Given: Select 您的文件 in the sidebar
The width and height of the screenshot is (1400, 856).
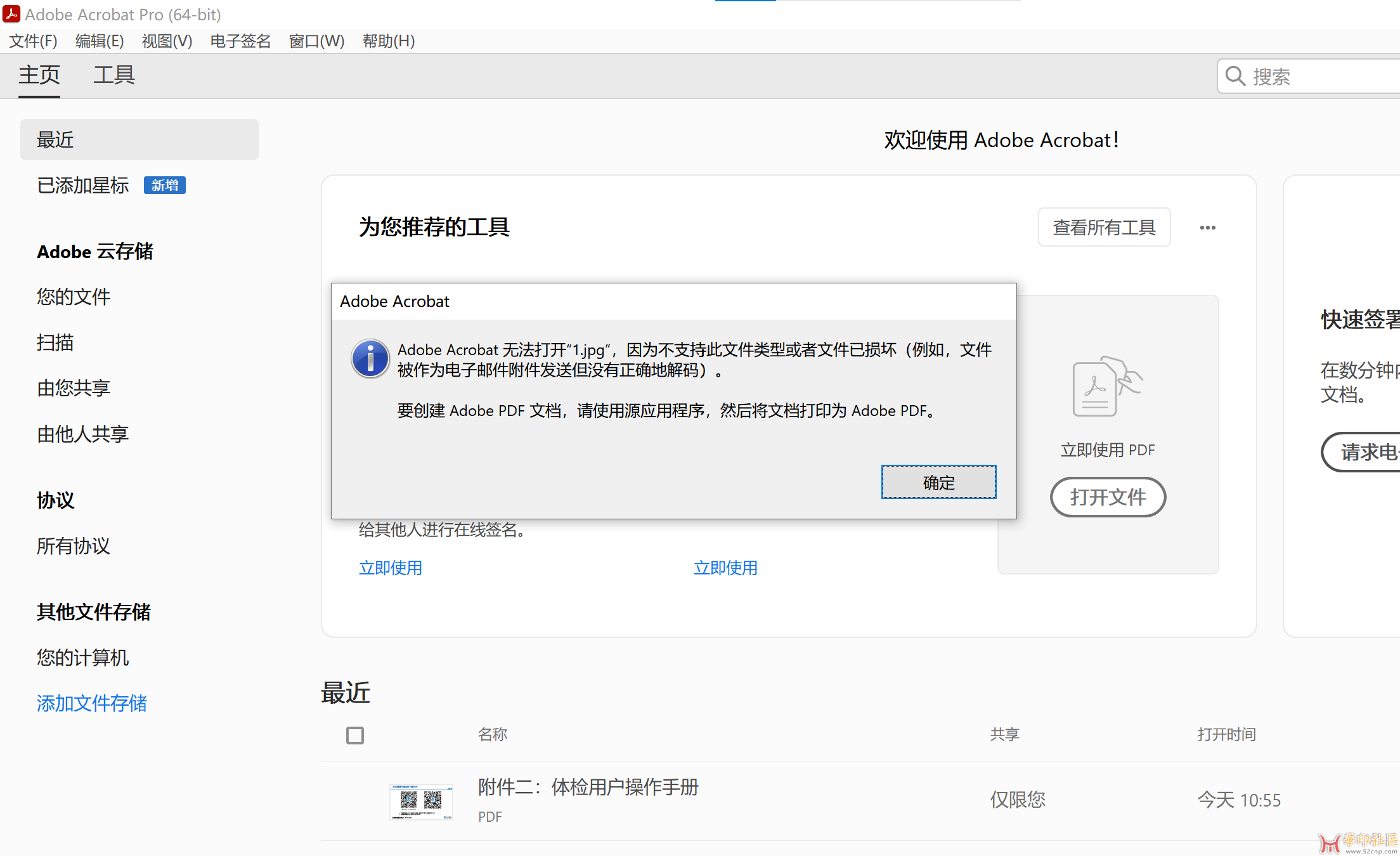Looking at the screenshot, I should (x=74, y=297).
